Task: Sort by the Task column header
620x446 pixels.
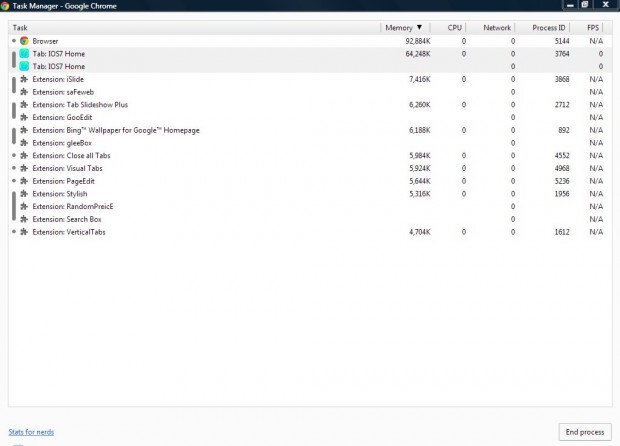Action: (x=194, y=28)
